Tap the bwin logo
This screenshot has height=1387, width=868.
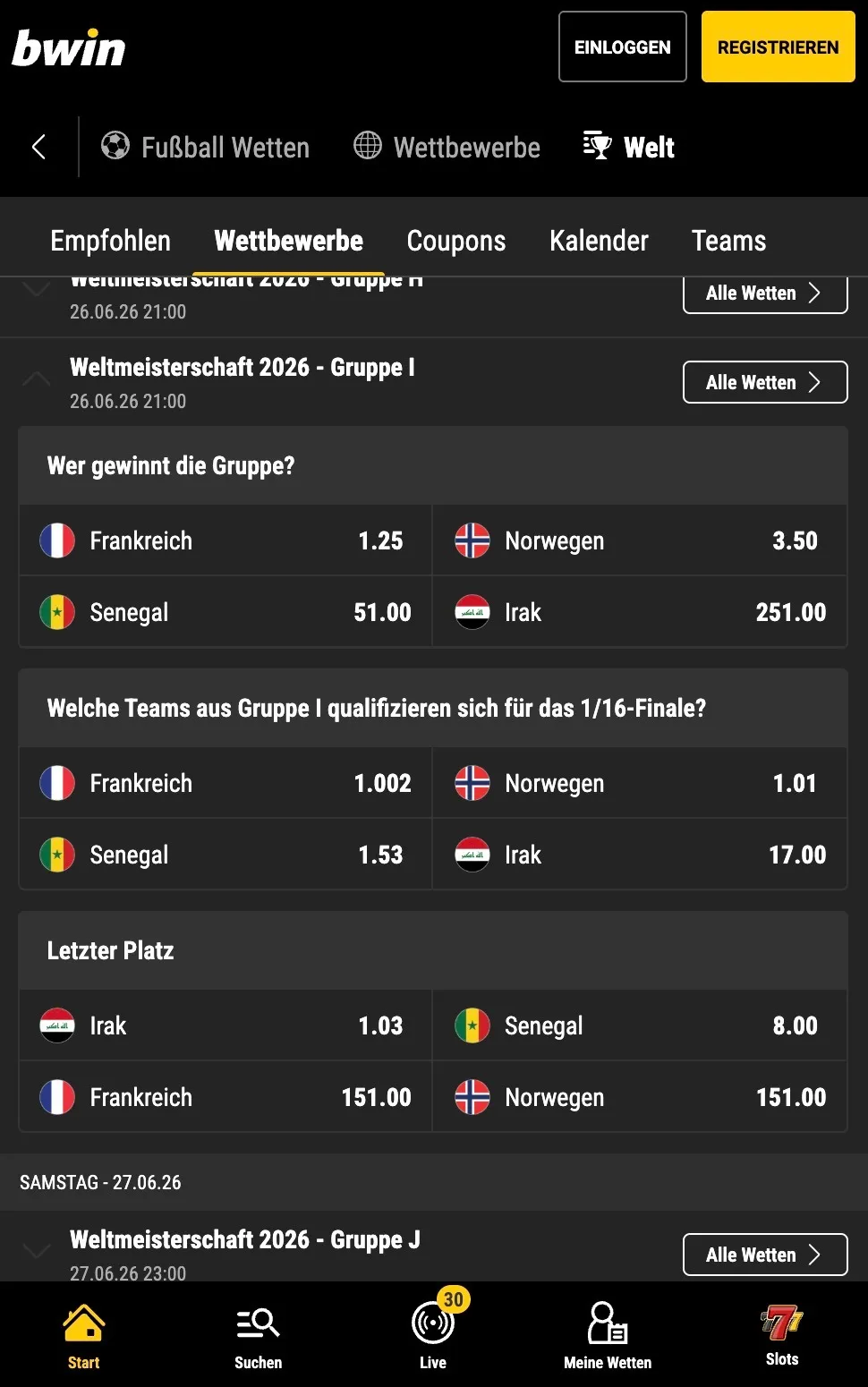(69, 48)
